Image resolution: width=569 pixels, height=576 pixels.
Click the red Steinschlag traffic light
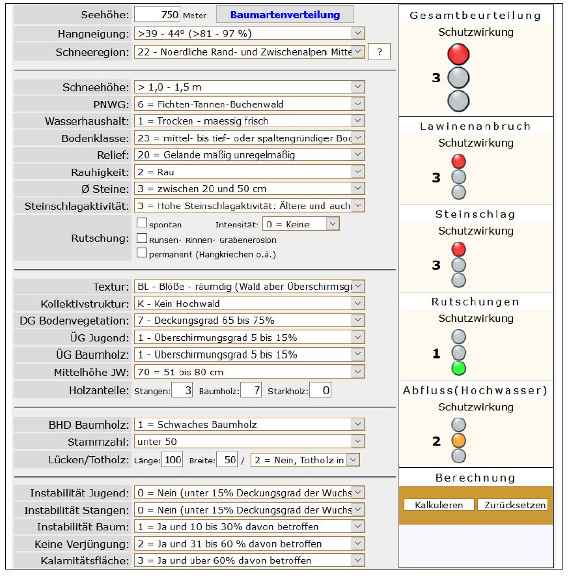tap(458, 249)
